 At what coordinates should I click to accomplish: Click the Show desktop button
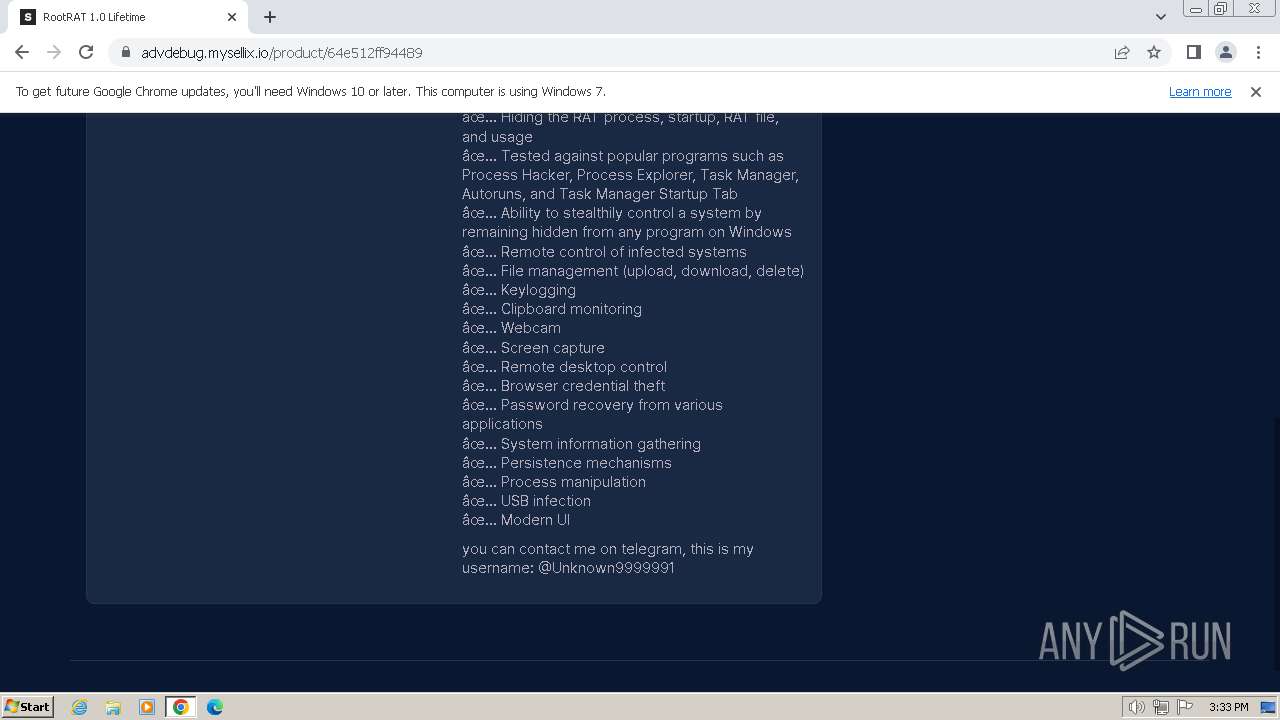[1268, 707]
